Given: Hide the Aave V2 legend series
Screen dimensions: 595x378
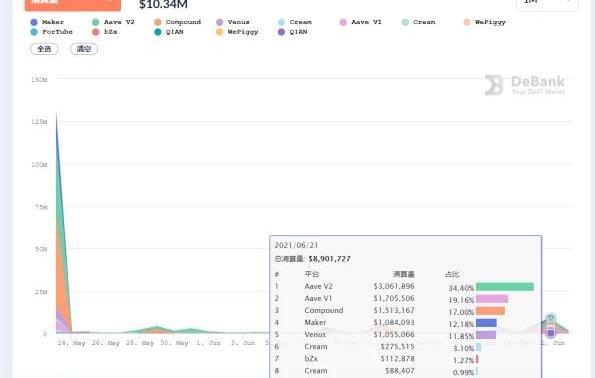Looking at the screenshot, I should coord(113,22).
